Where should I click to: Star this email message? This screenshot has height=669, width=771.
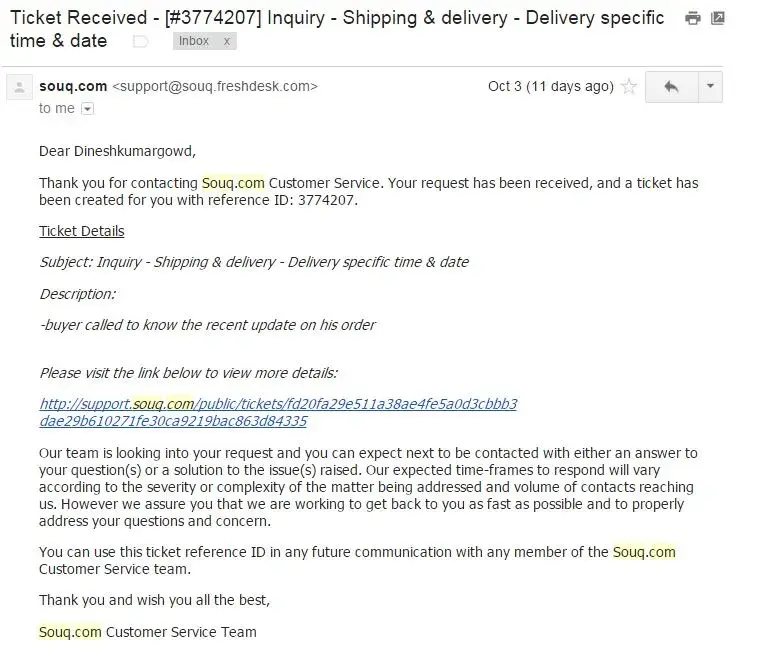629,87
